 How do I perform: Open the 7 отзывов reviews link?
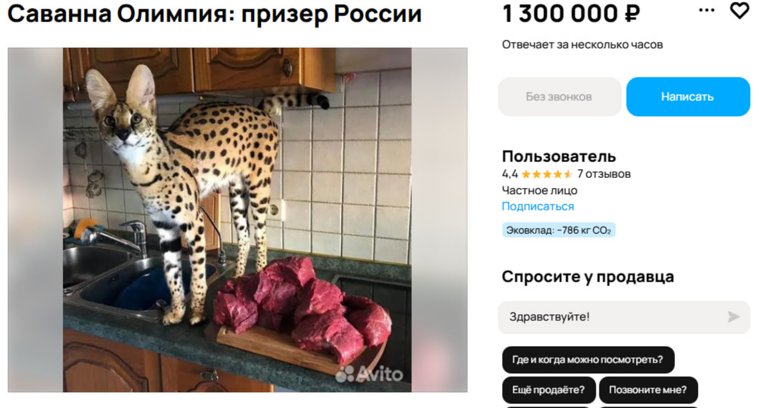click(603, 174)
